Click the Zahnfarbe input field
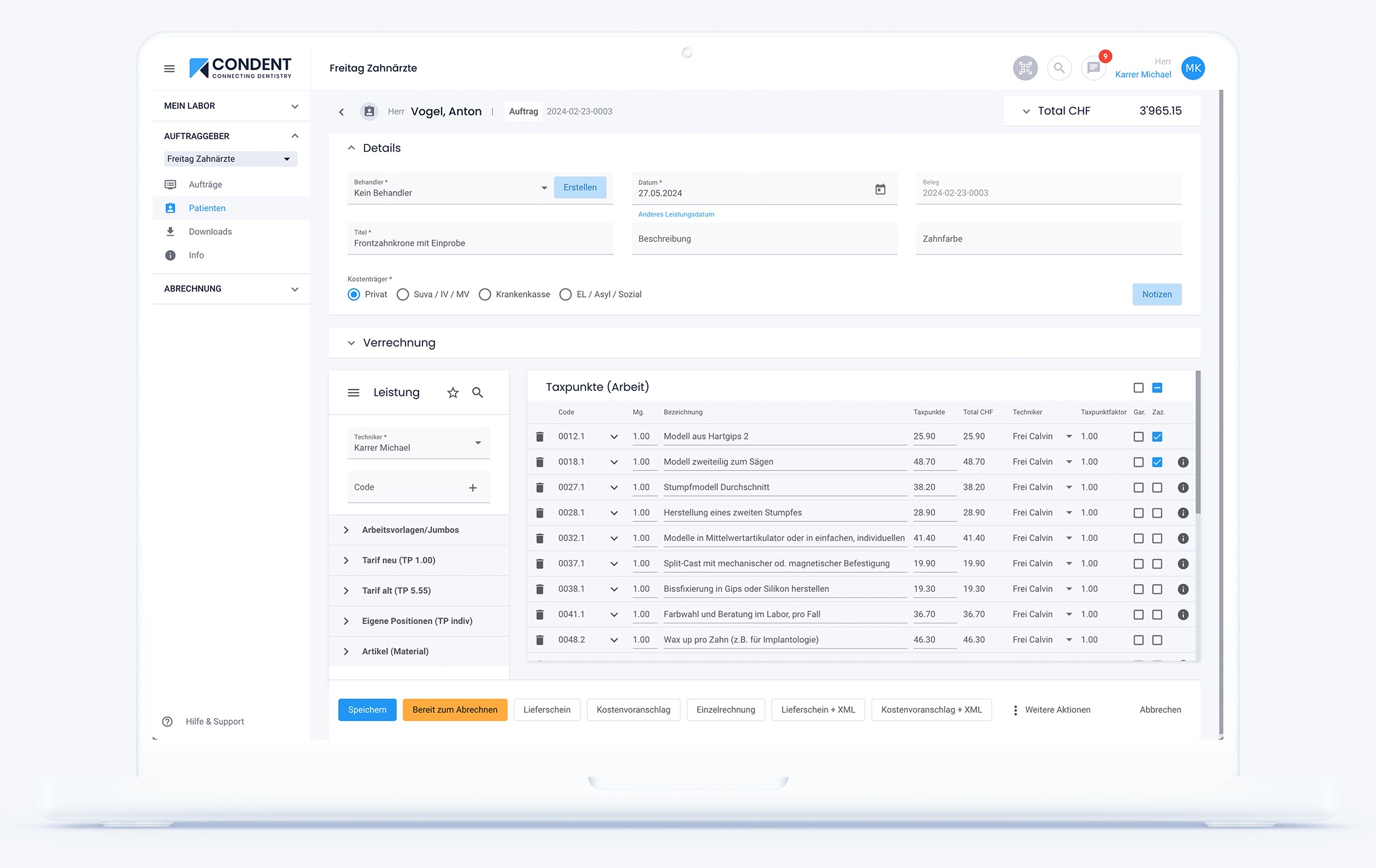The width and height of the screenshot is (1376, 868). (1048, 239)
